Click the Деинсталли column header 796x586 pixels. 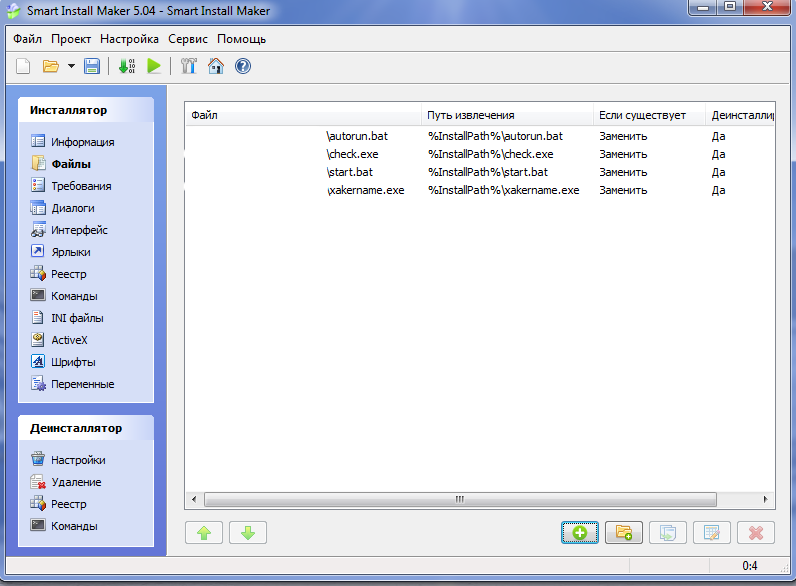coord(740,115)
